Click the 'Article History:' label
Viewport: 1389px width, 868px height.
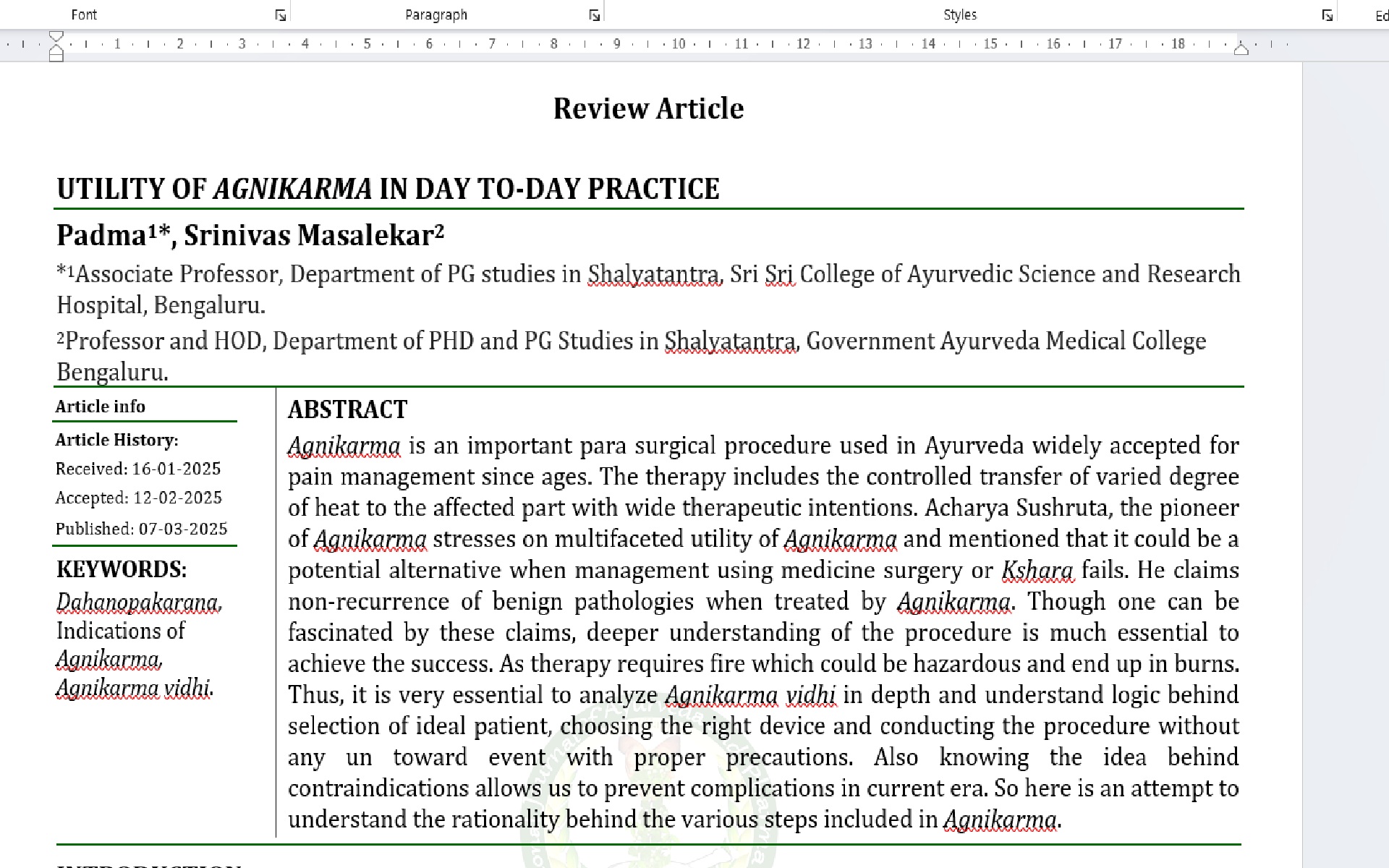pos(117,440)
